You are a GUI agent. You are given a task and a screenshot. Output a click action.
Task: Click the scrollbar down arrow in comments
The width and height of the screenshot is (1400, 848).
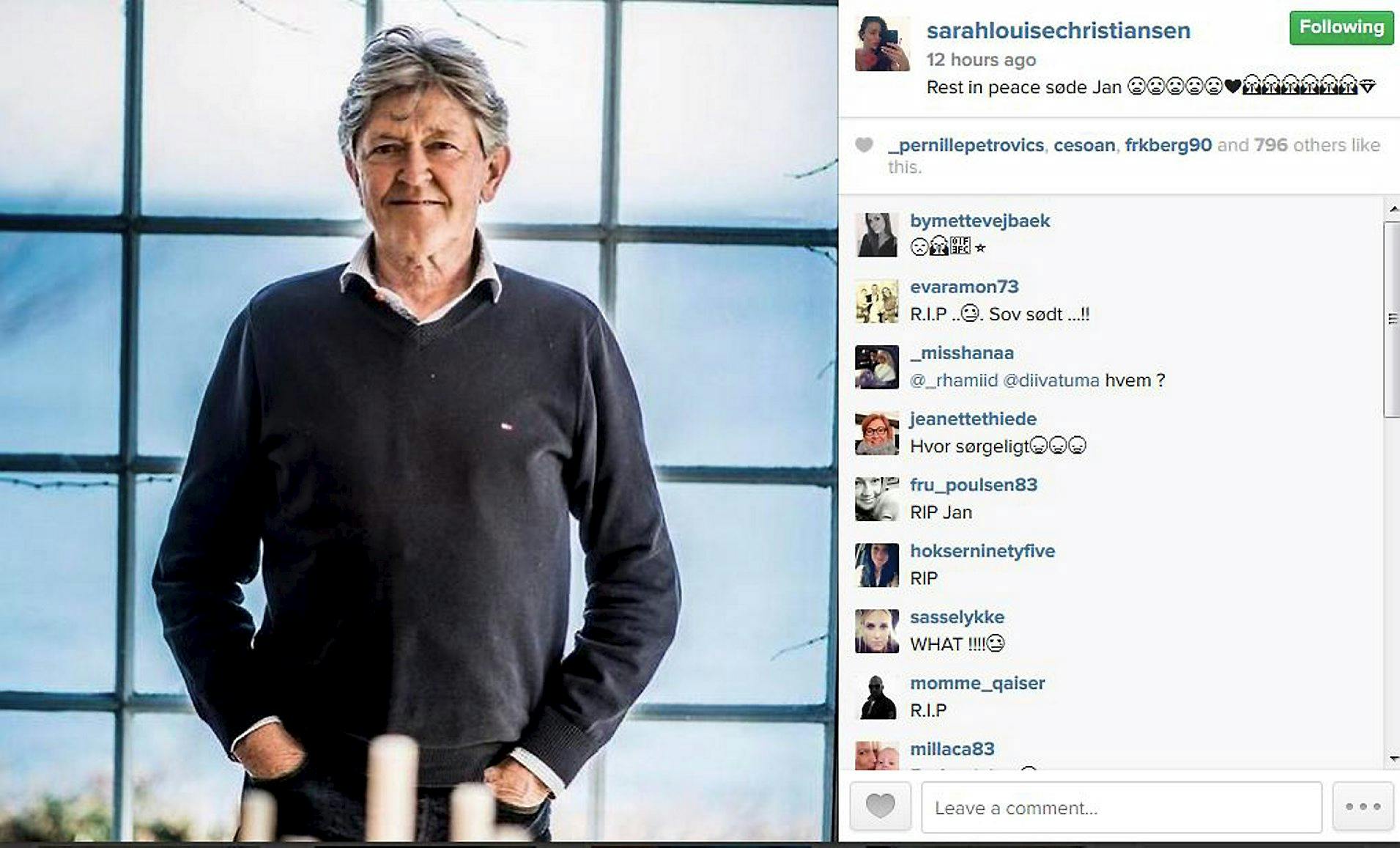pos(1392,759)
